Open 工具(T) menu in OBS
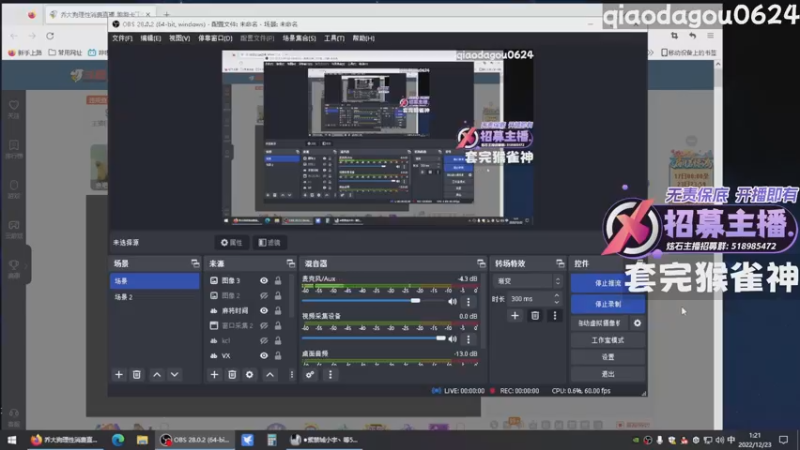The width and height of the screenshot is (800, 450). click(x=334, y=38)
